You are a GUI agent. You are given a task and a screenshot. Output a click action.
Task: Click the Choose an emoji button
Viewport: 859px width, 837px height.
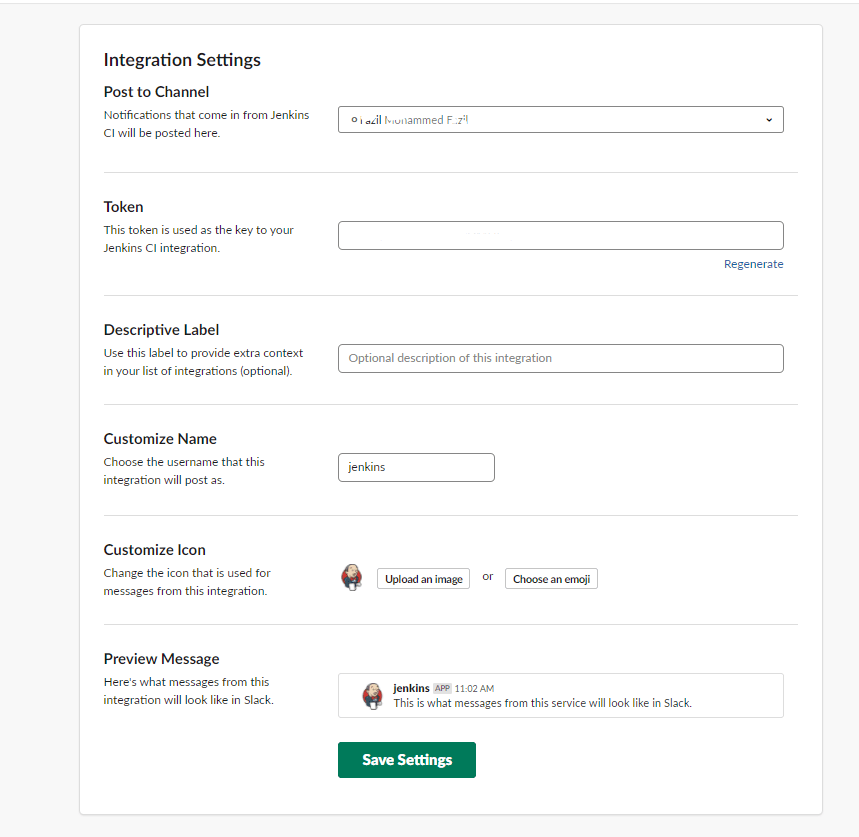(x=551, y=578)
